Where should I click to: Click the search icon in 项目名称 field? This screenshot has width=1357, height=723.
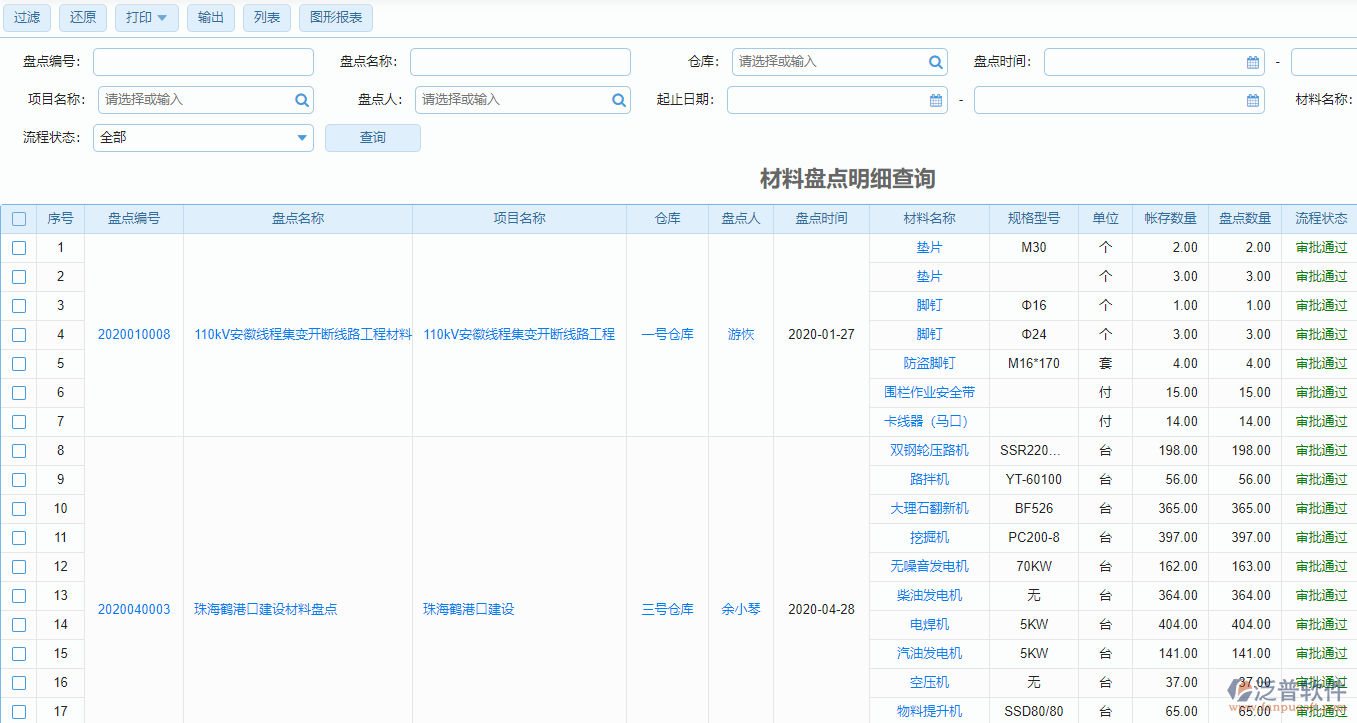point(302,100)
